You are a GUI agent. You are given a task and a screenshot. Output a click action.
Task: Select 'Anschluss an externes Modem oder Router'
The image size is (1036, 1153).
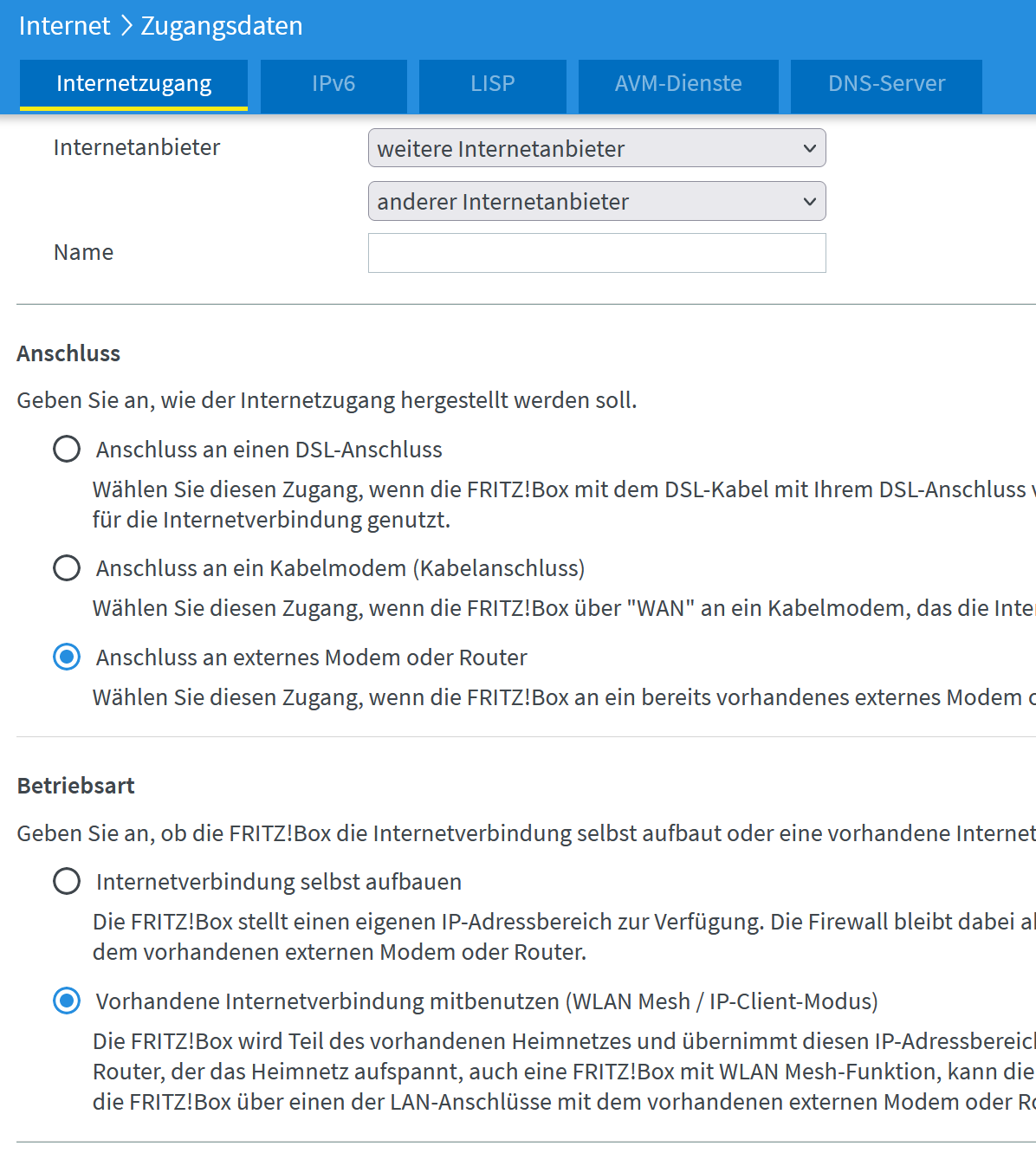[x=67, y=657]
